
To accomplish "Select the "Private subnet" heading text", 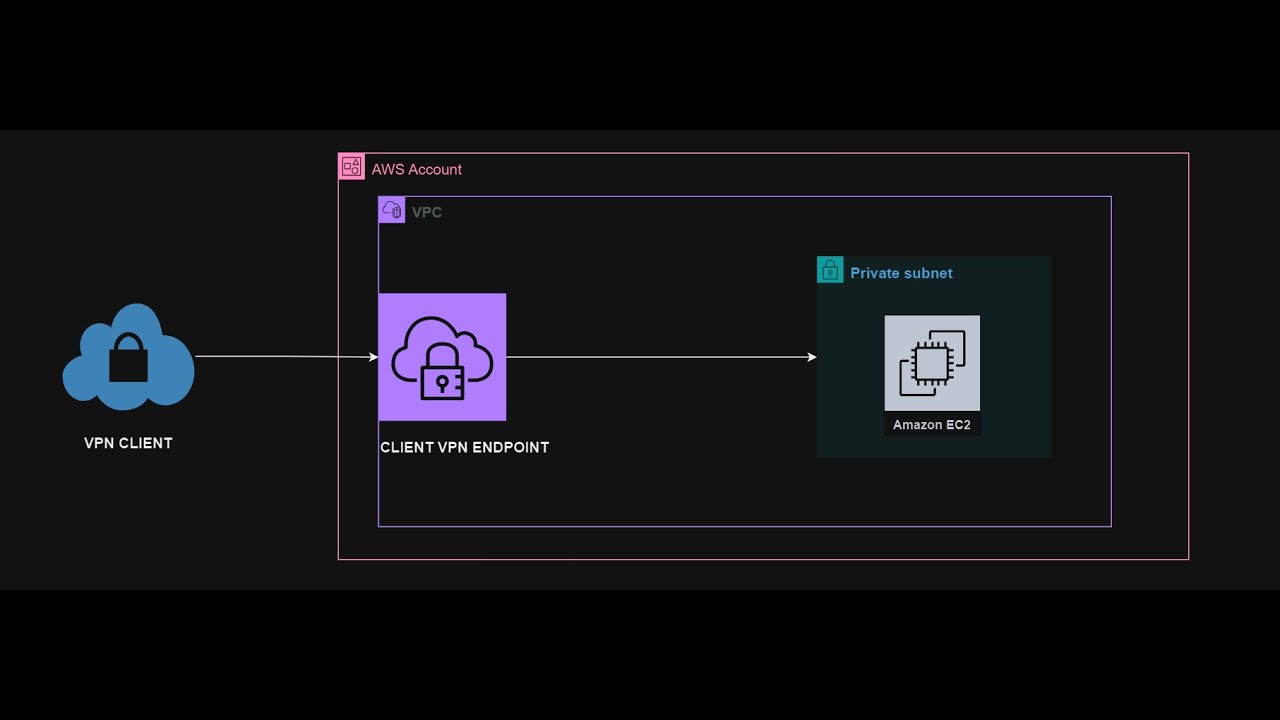I will tap(901, 273).
